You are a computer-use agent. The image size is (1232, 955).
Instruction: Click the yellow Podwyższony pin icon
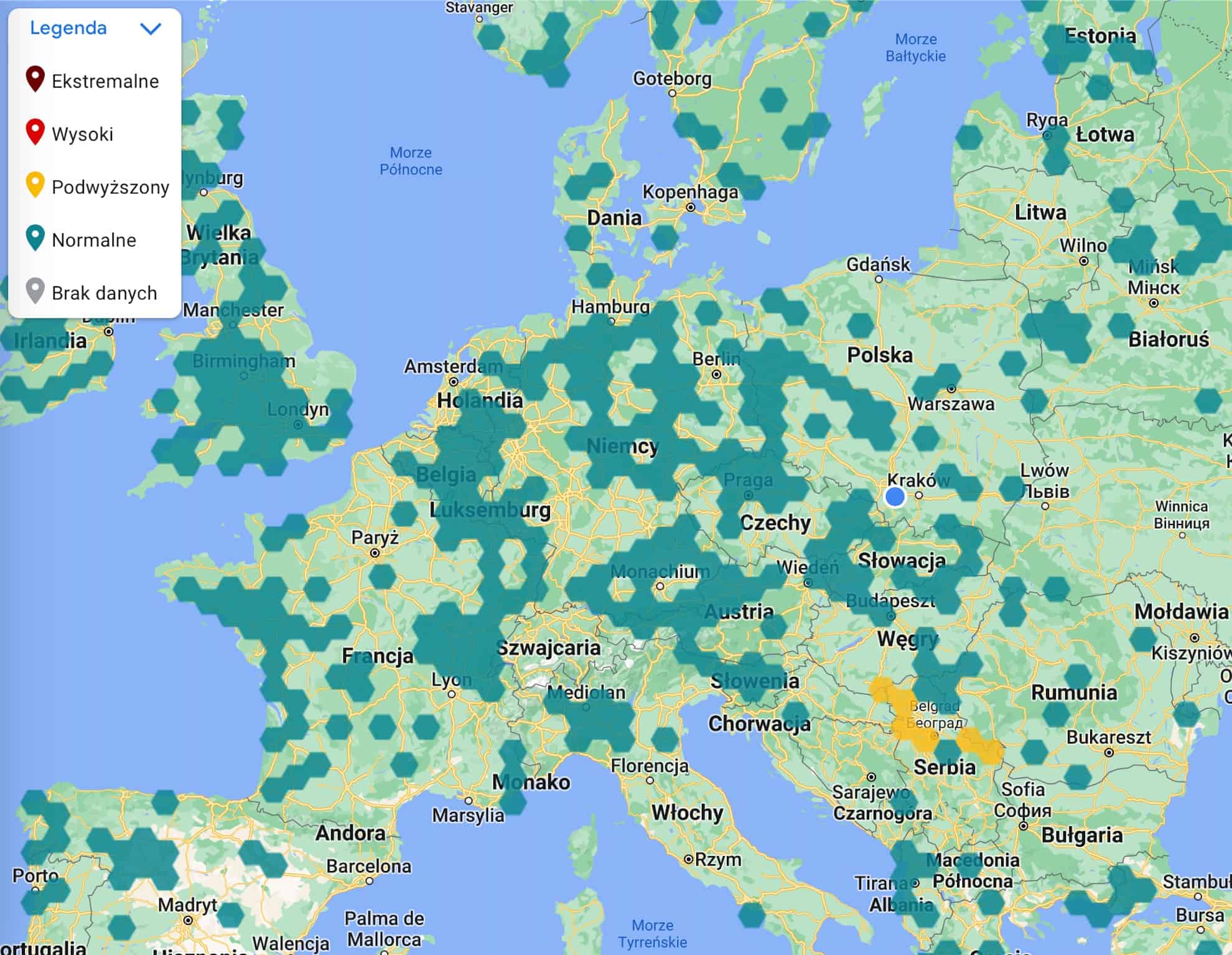(x=35, y=185)
